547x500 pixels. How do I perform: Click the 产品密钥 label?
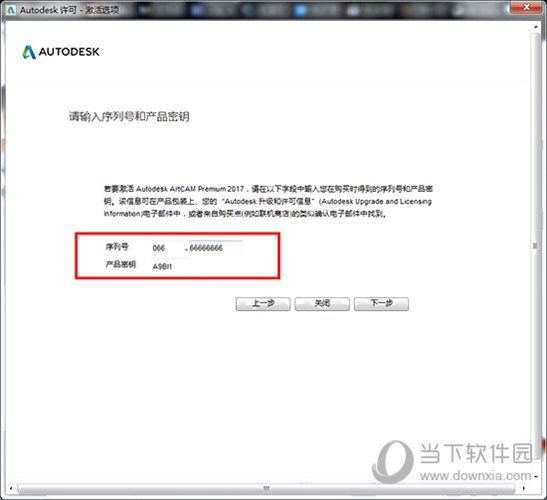click(x=120, y=264)
